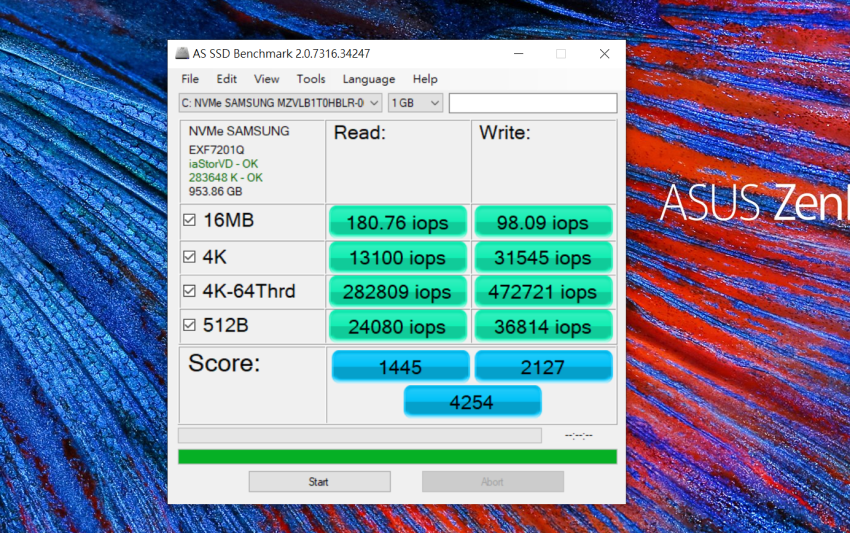850x533 pixels.
Task: Click the read score 1445
Action: coord(400,367)
